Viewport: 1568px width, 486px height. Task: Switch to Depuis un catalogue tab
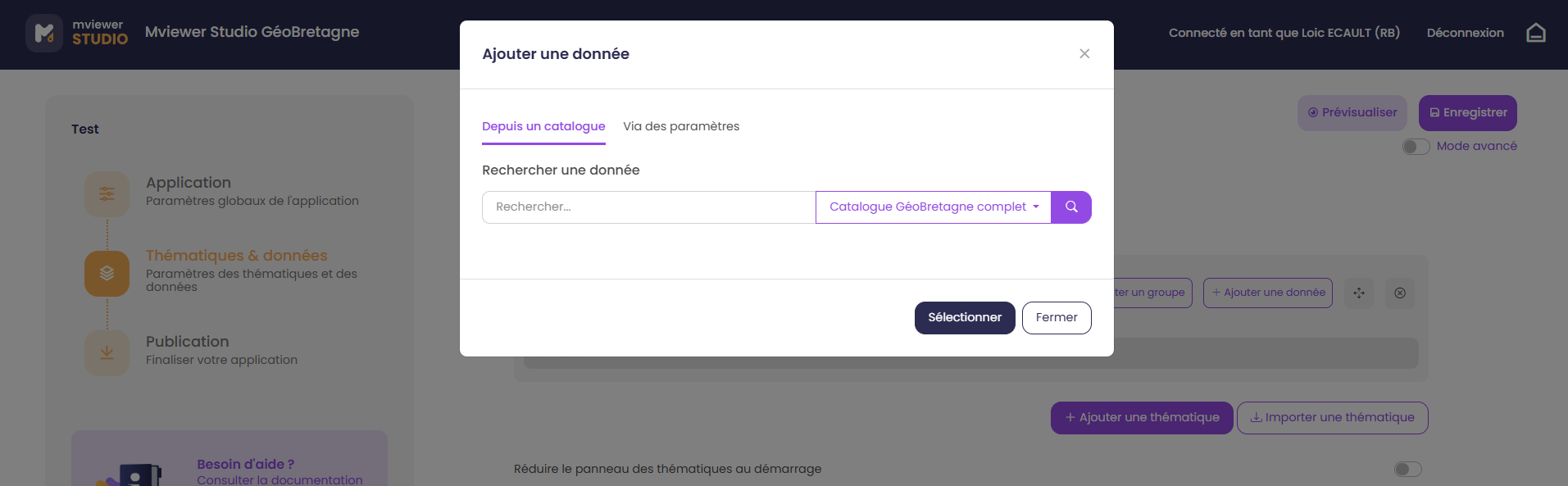[x=543, y=126]
